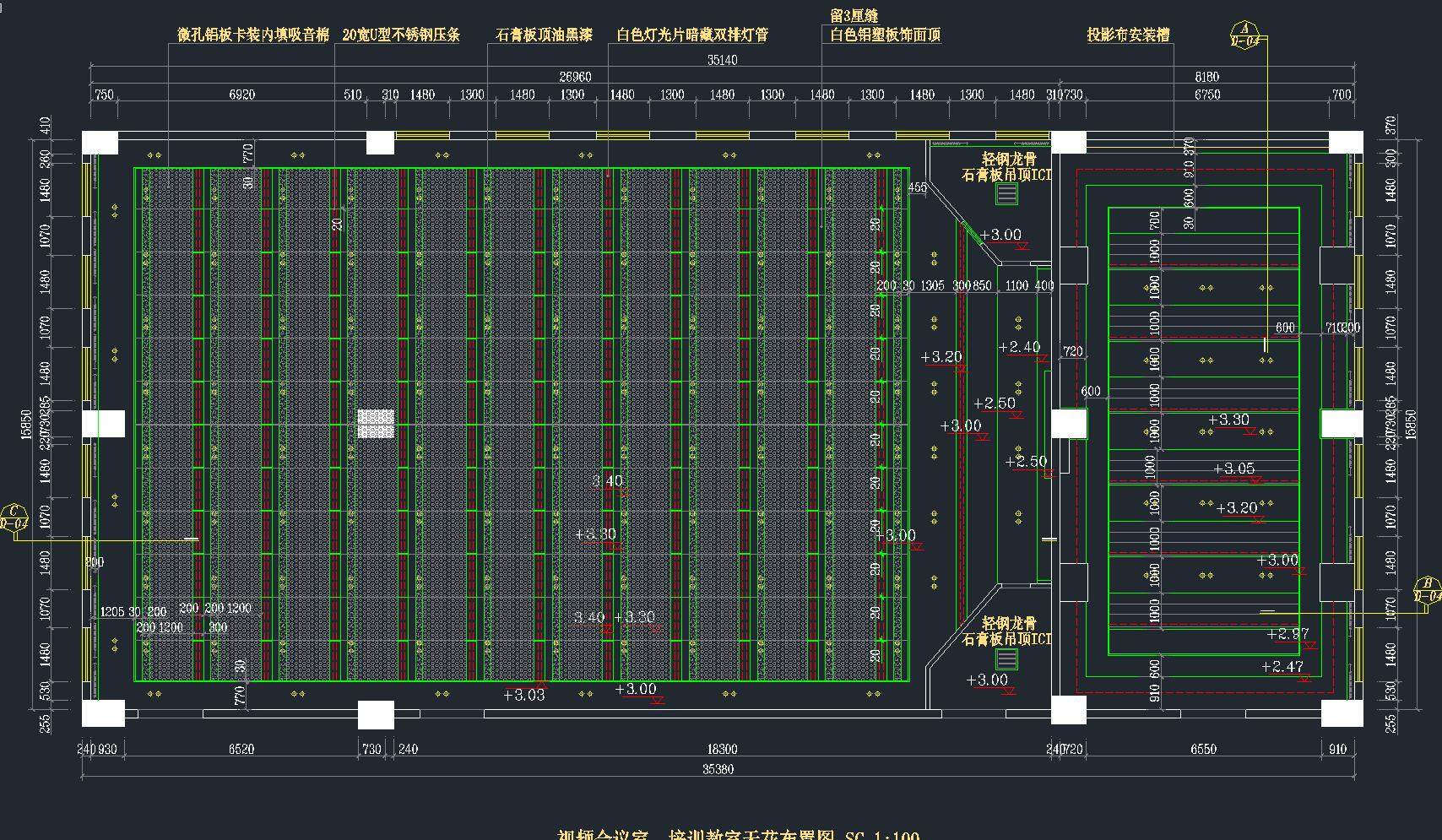Select the bottom-right white column block
This screenshot has height=840, width=1442.
coord(1341,713)
